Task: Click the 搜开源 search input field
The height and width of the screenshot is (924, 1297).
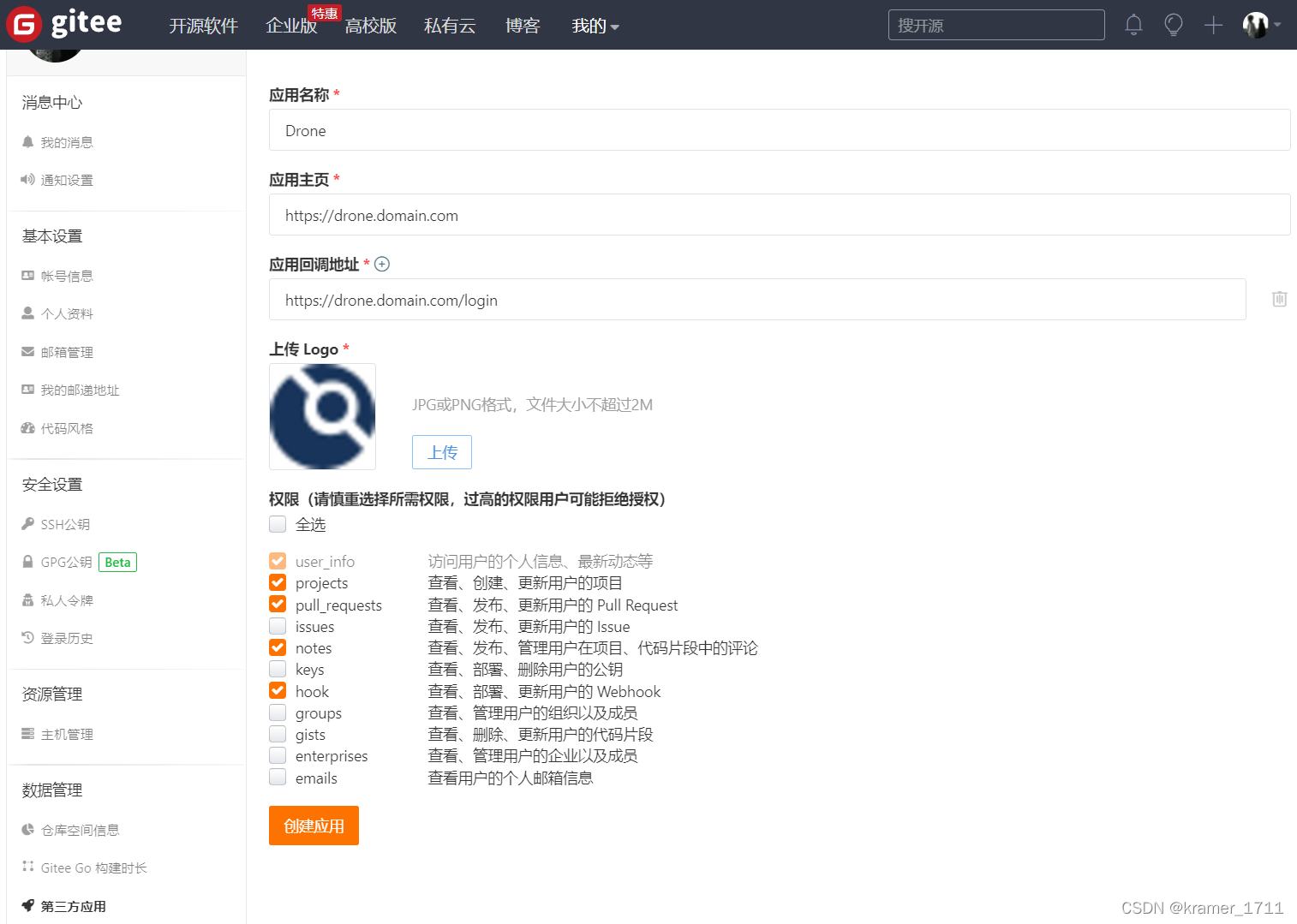Action: 995,25
